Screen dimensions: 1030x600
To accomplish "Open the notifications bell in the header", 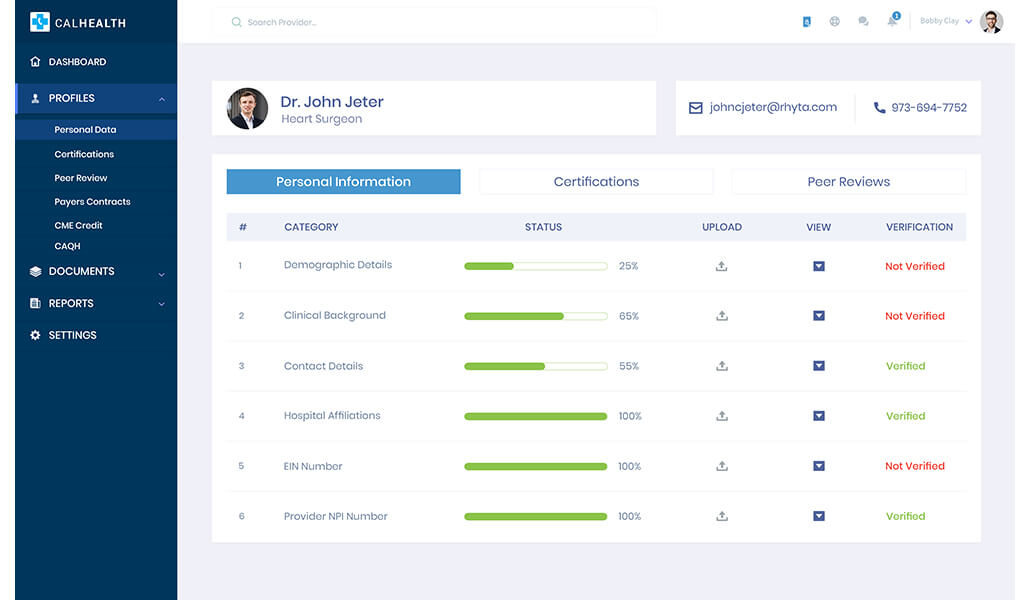I will pyautogui.click(x=891, y=21).
